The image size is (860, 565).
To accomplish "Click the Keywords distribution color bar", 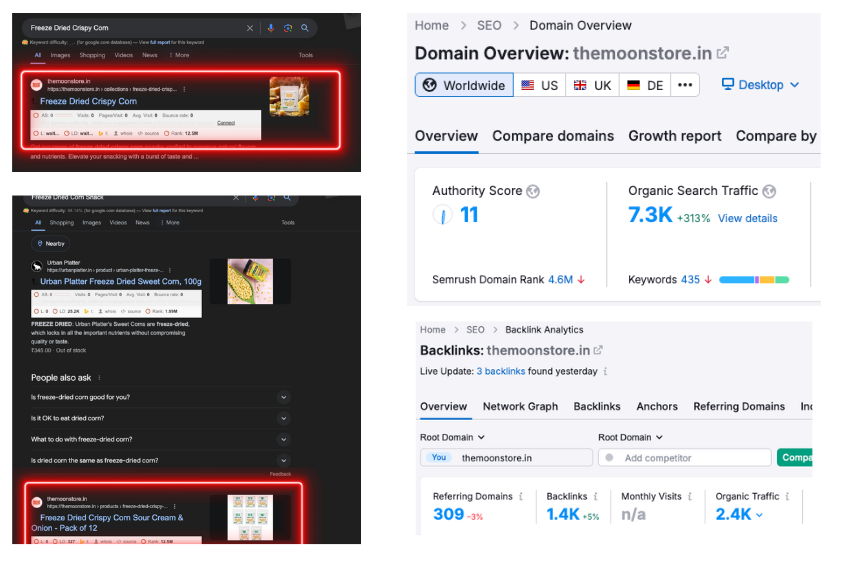I will pos(754,280).
